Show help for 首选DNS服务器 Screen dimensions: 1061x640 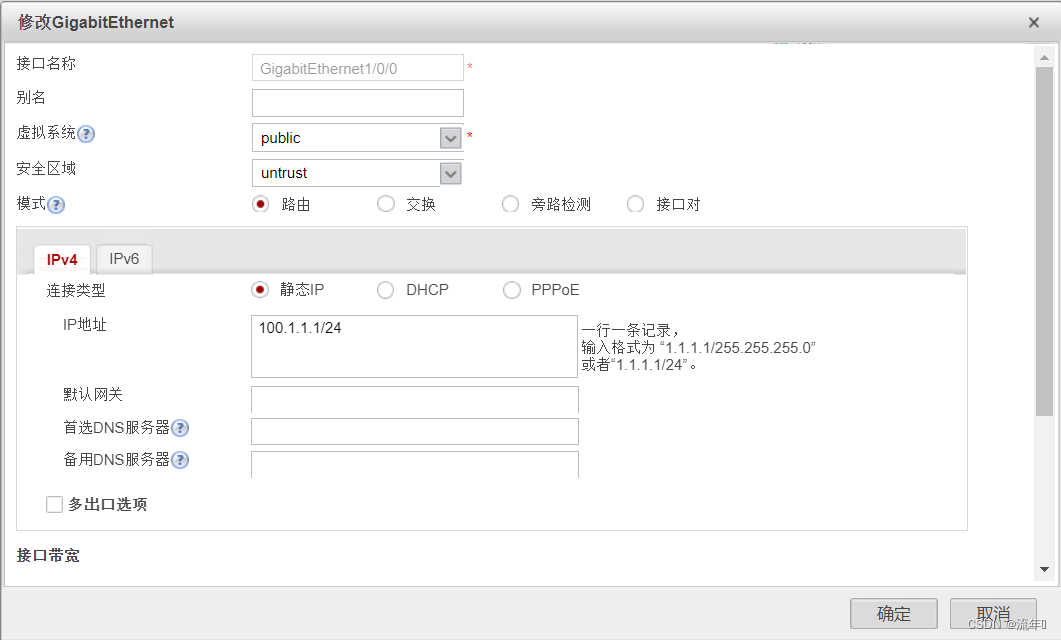(180, 428)
